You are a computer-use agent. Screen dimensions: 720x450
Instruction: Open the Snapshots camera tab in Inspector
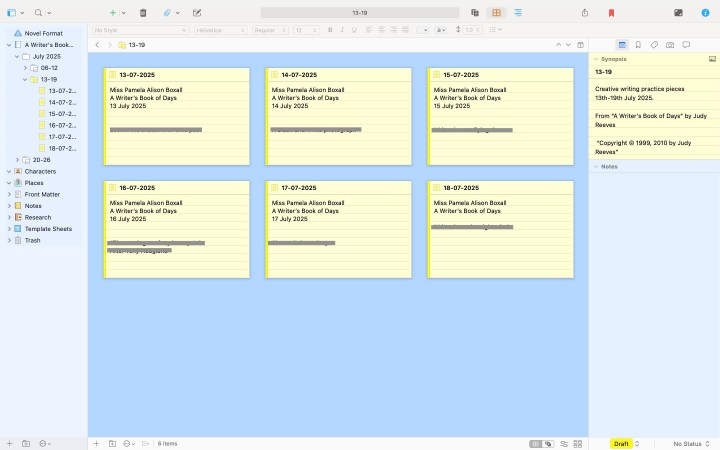670,45
